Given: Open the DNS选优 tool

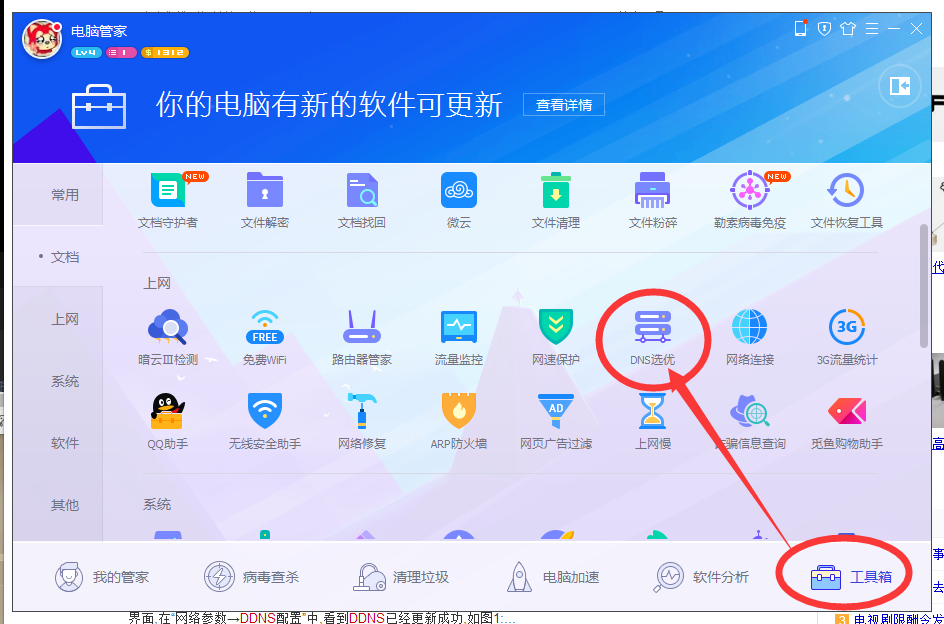Looking at the screenshot, I should pos(653,337).
